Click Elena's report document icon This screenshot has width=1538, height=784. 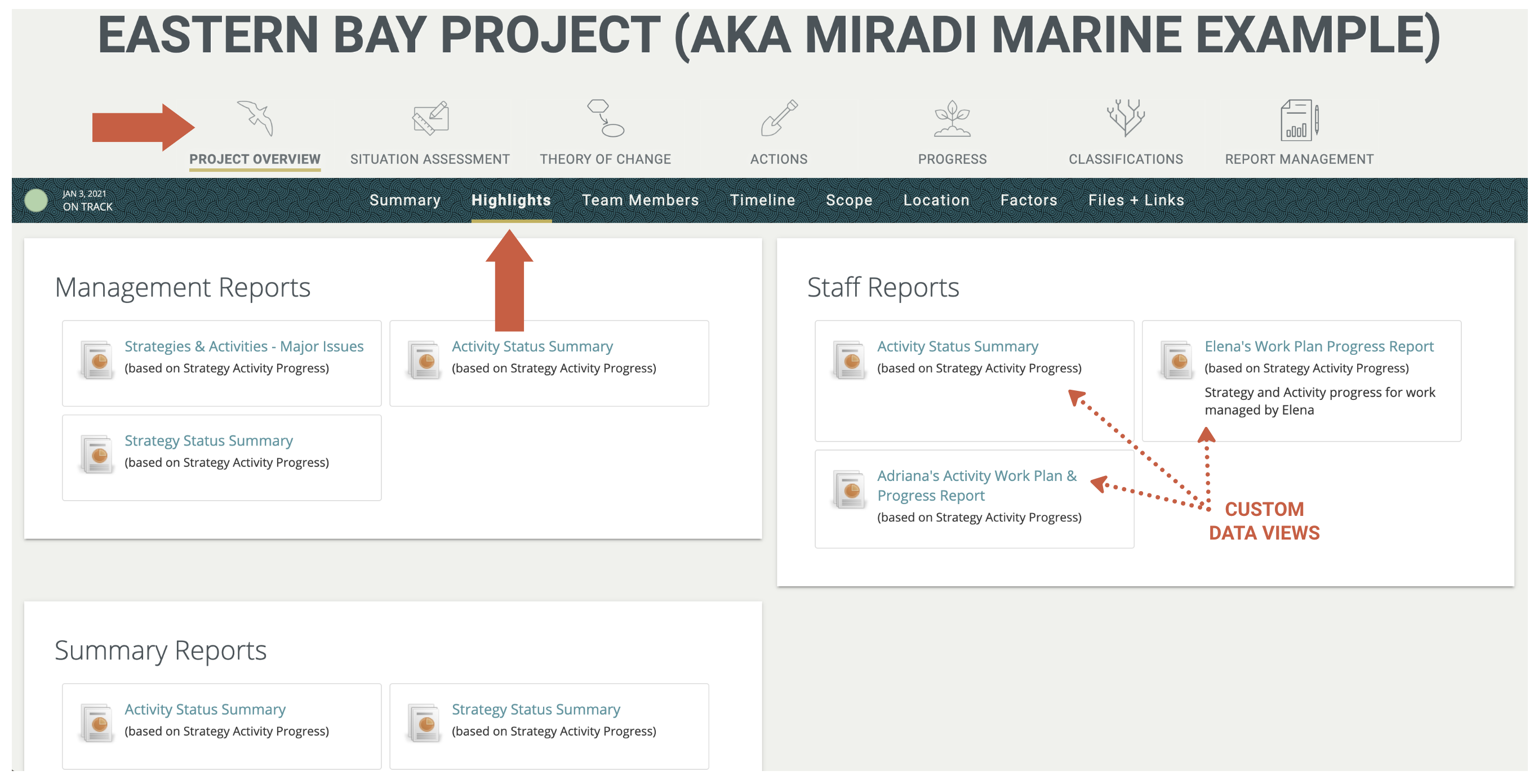[1175, 359]
